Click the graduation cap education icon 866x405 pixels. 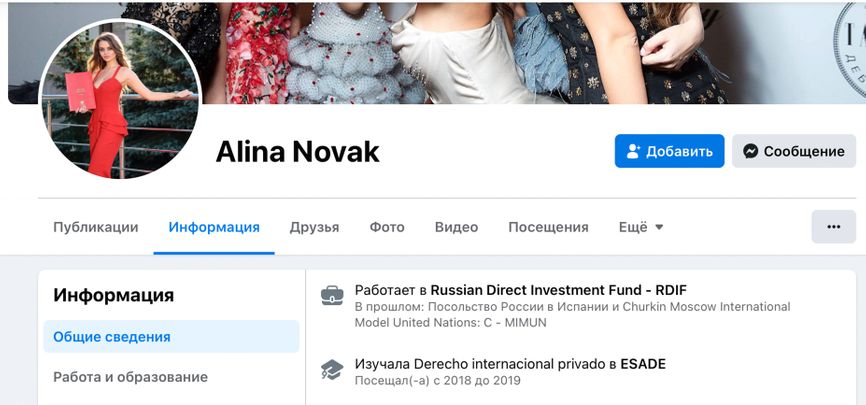332,370
